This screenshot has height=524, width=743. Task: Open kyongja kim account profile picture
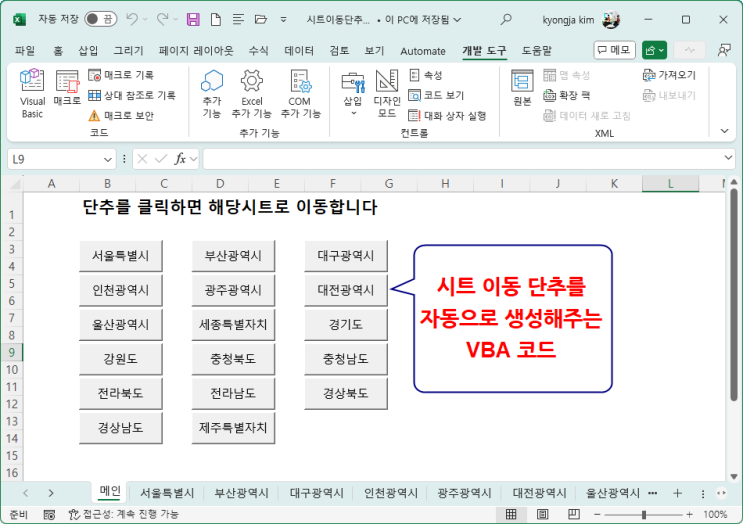pyautogui.click(x=610, y=19)
